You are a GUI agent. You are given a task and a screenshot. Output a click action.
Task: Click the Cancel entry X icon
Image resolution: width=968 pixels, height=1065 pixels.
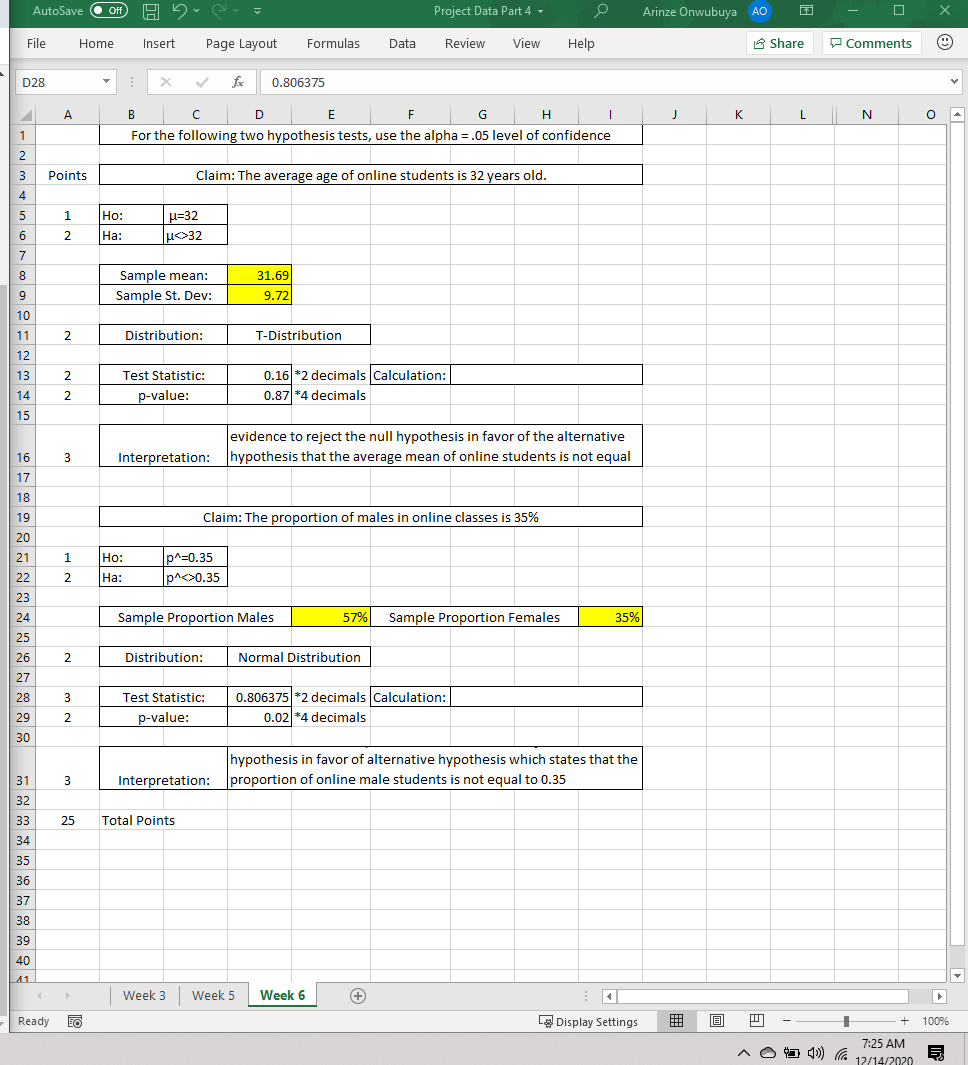pyautogui.click(x=165, y=82)
